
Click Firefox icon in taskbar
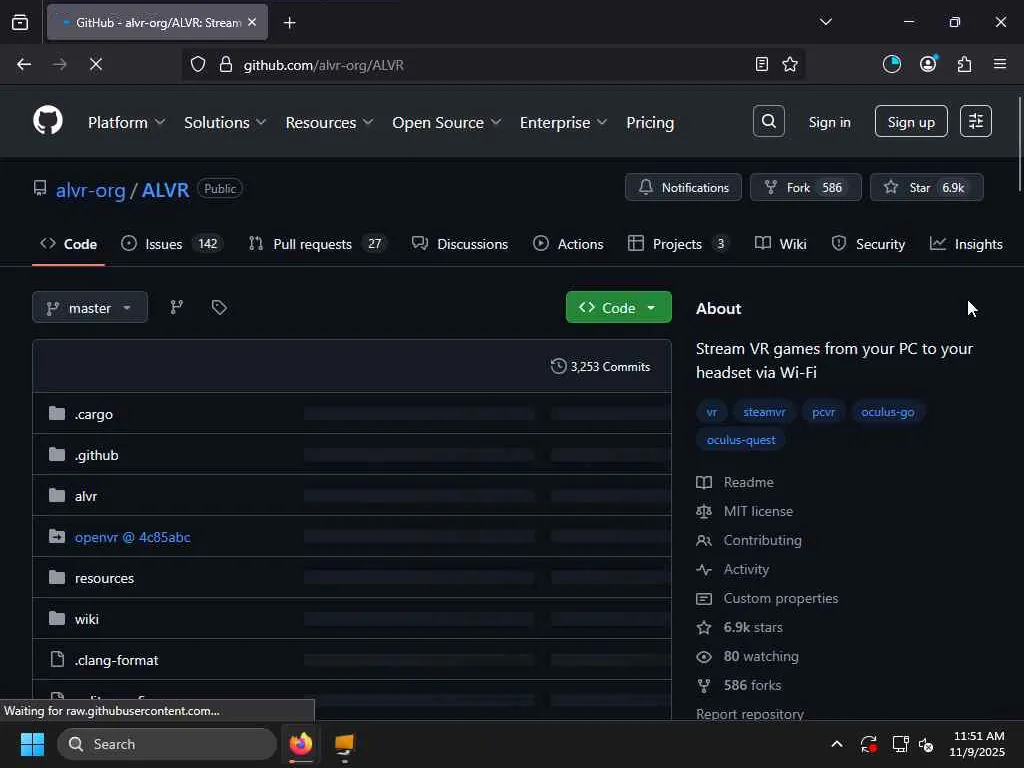click(x=300, y=744)
